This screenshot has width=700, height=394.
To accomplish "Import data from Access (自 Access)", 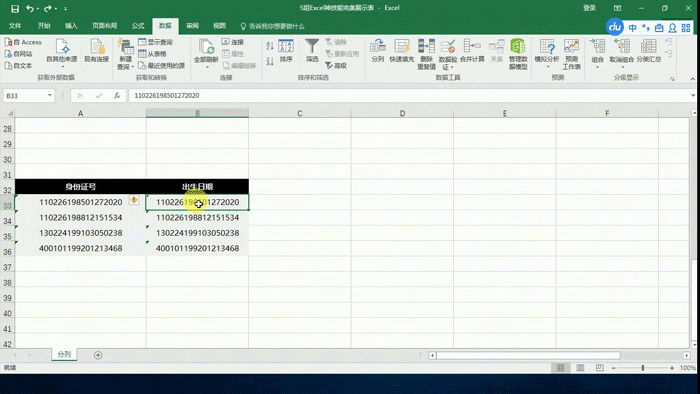I will click(23, 42).
